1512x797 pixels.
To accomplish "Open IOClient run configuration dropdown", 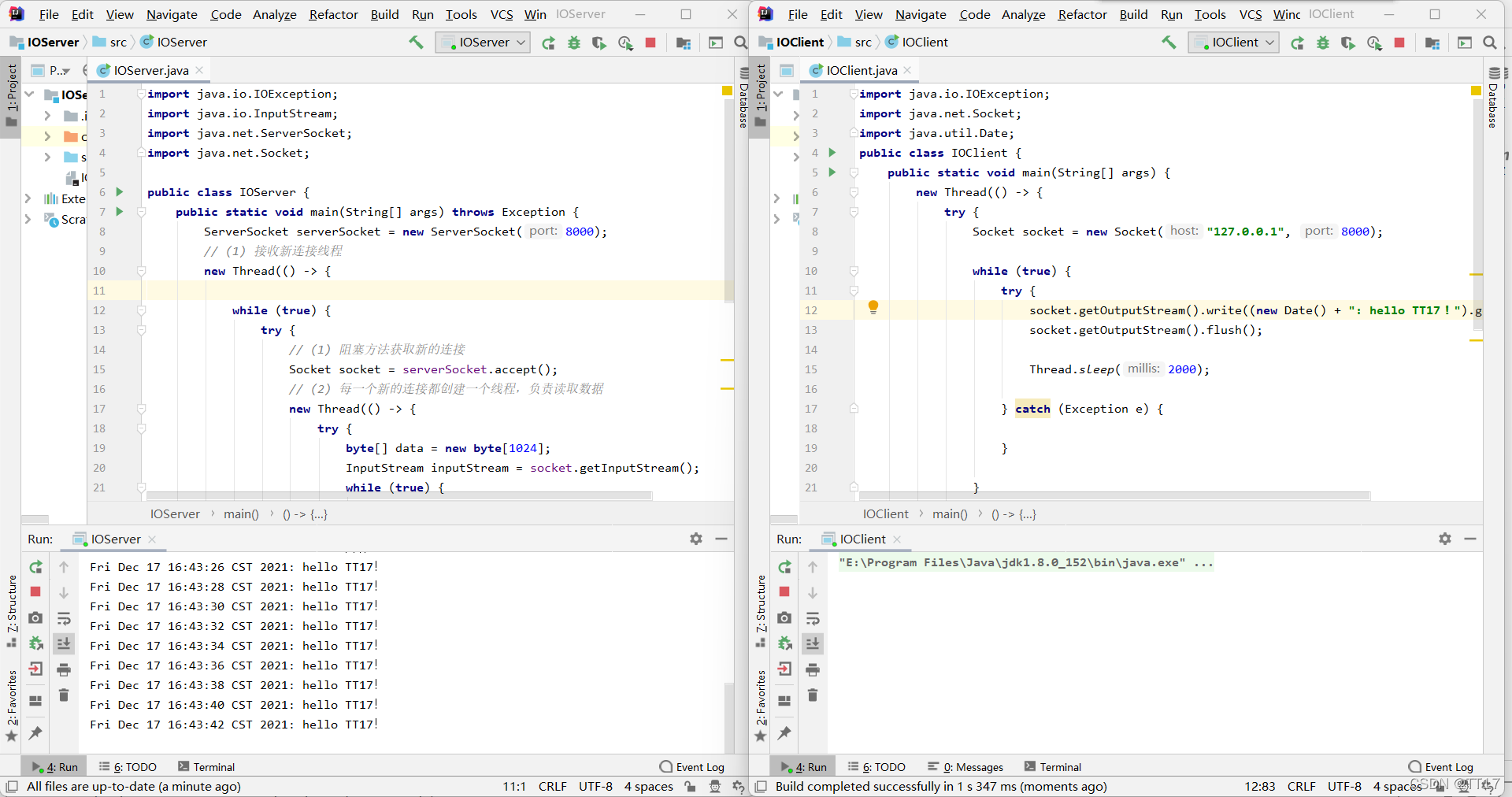I will [x=1233, y=43].
